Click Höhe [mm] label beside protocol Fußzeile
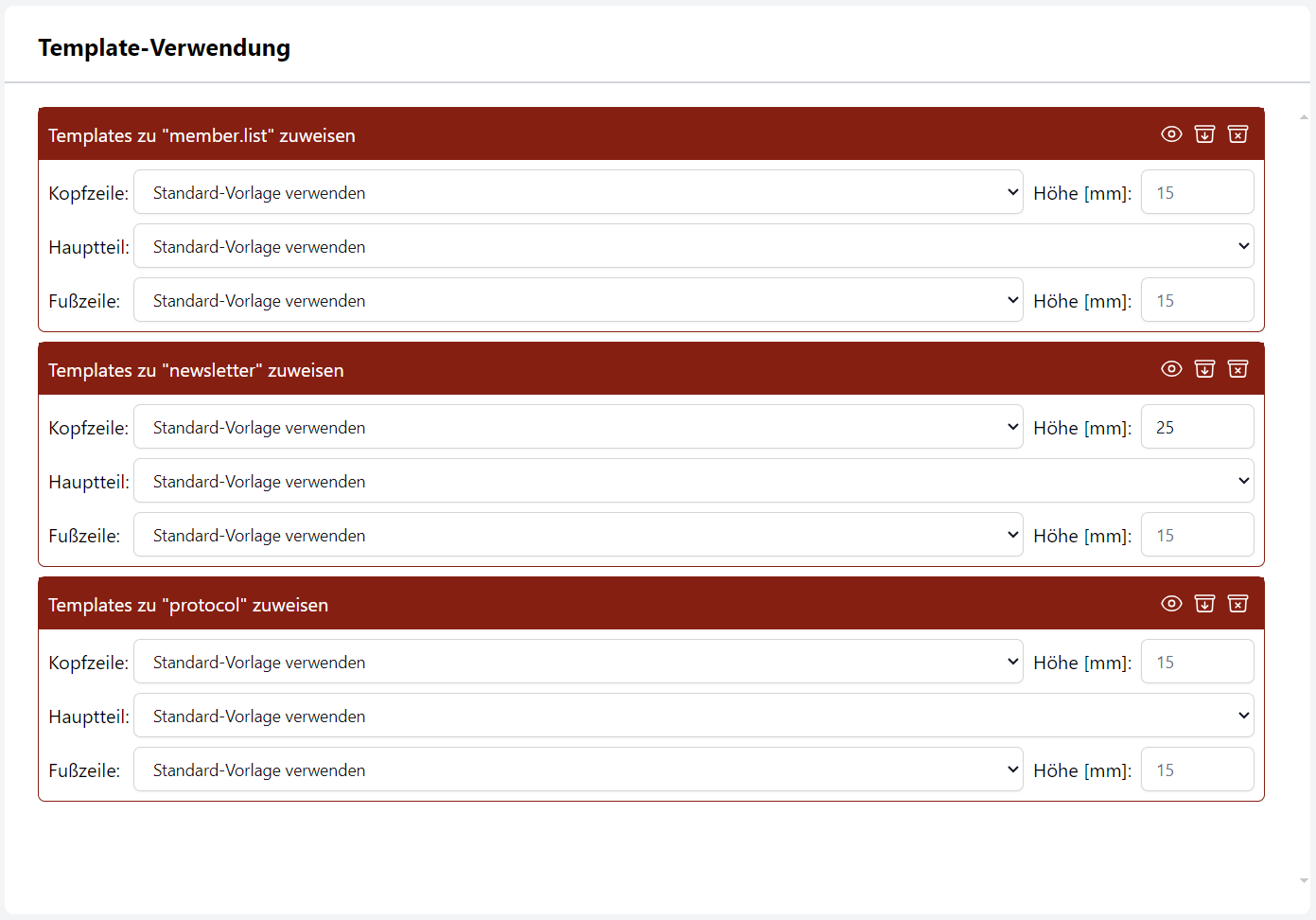1316x920 pixels. [x=1082, y=770]
